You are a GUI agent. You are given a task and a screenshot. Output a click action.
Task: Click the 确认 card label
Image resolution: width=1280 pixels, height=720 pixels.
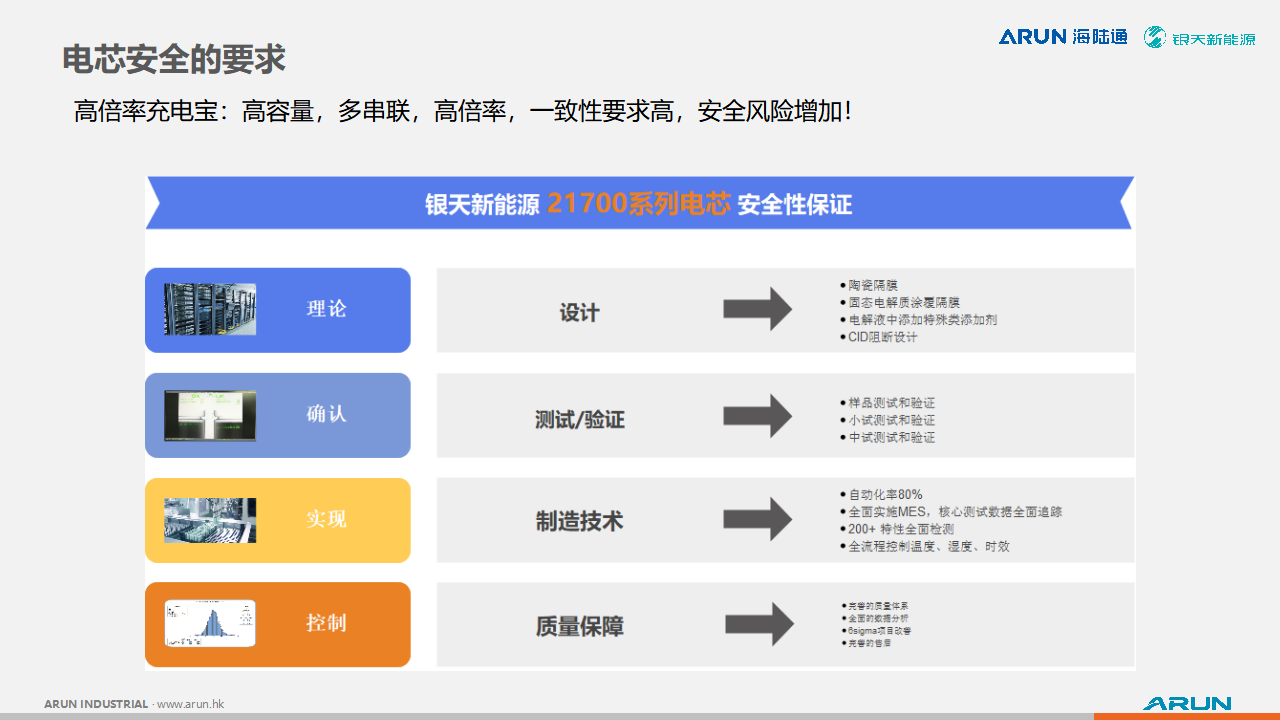click(326, 414)
